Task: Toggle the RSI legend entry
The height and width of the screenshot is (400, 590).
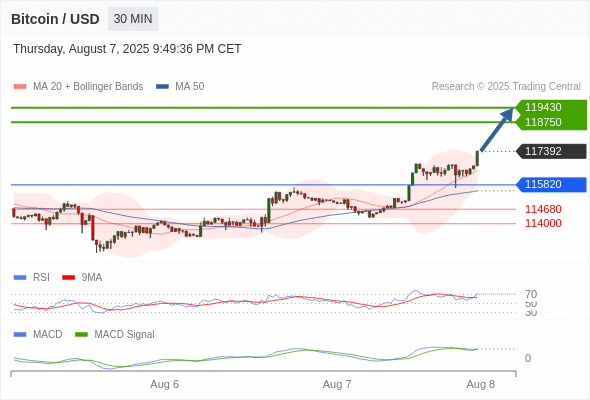Action: pos(32,277)
